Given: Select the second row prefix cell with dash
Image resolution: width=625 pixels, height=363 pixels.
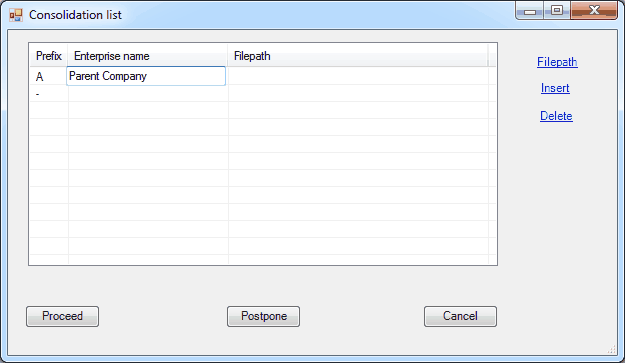Looking at the screenshot, I should [49, 94].
